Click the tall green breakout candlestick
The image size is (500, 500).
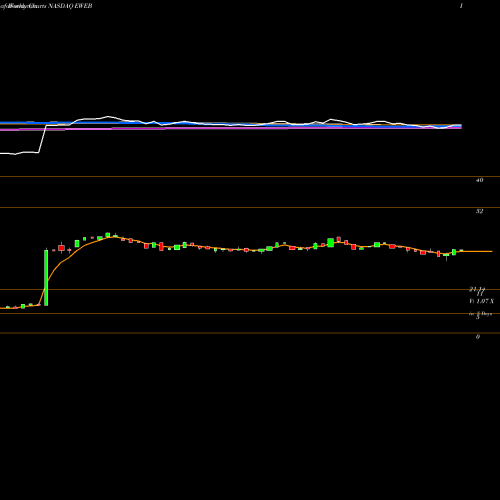(x=46, y=277)
